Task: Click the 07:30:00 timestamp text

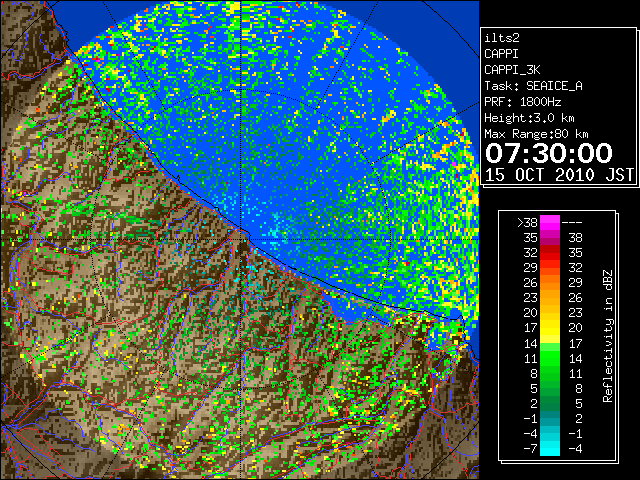Action: (549, 153)
